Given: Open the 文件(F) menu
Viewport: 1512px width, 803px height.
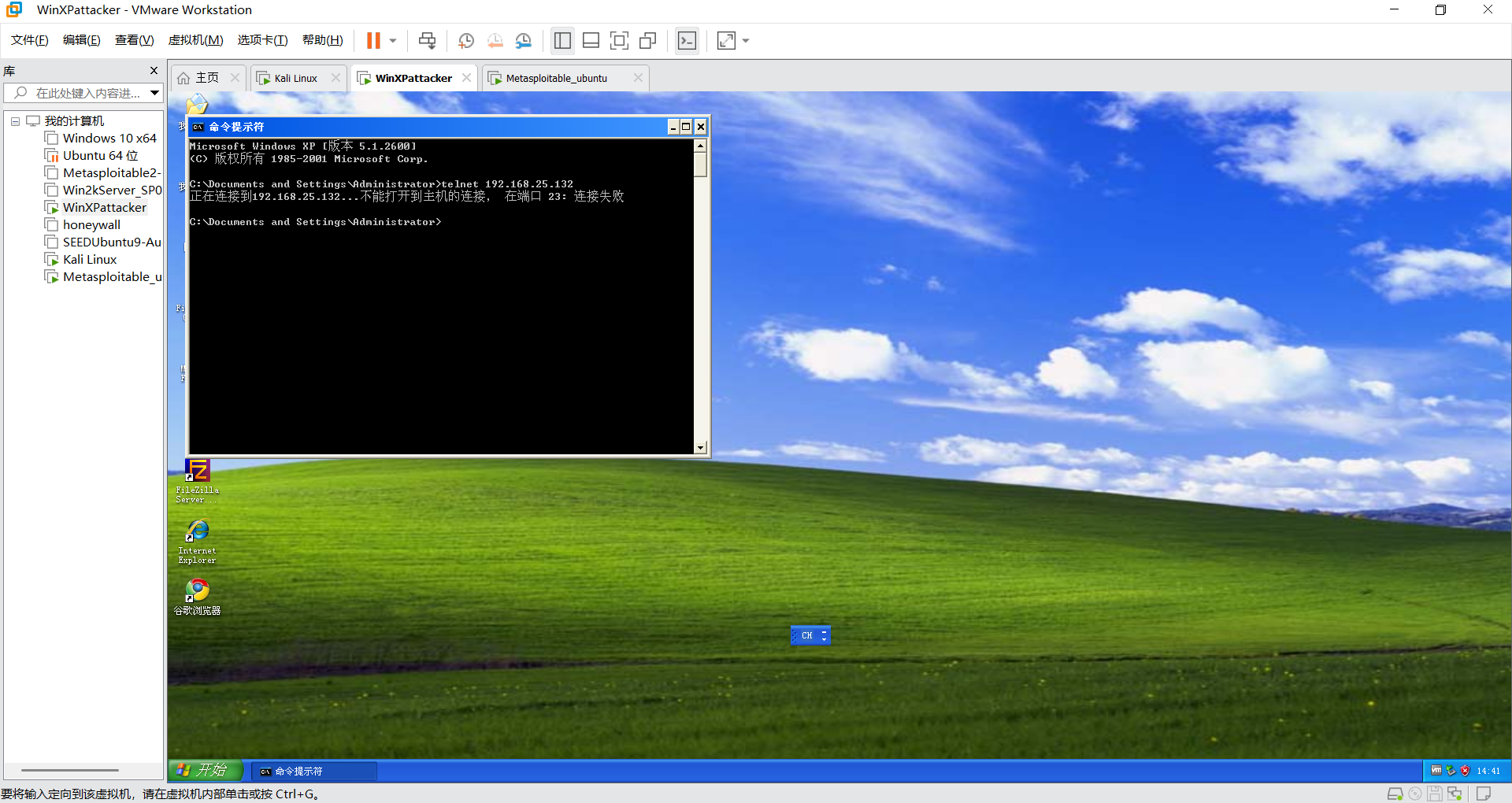Looking at the screenshot, I should tap(29, 40).
